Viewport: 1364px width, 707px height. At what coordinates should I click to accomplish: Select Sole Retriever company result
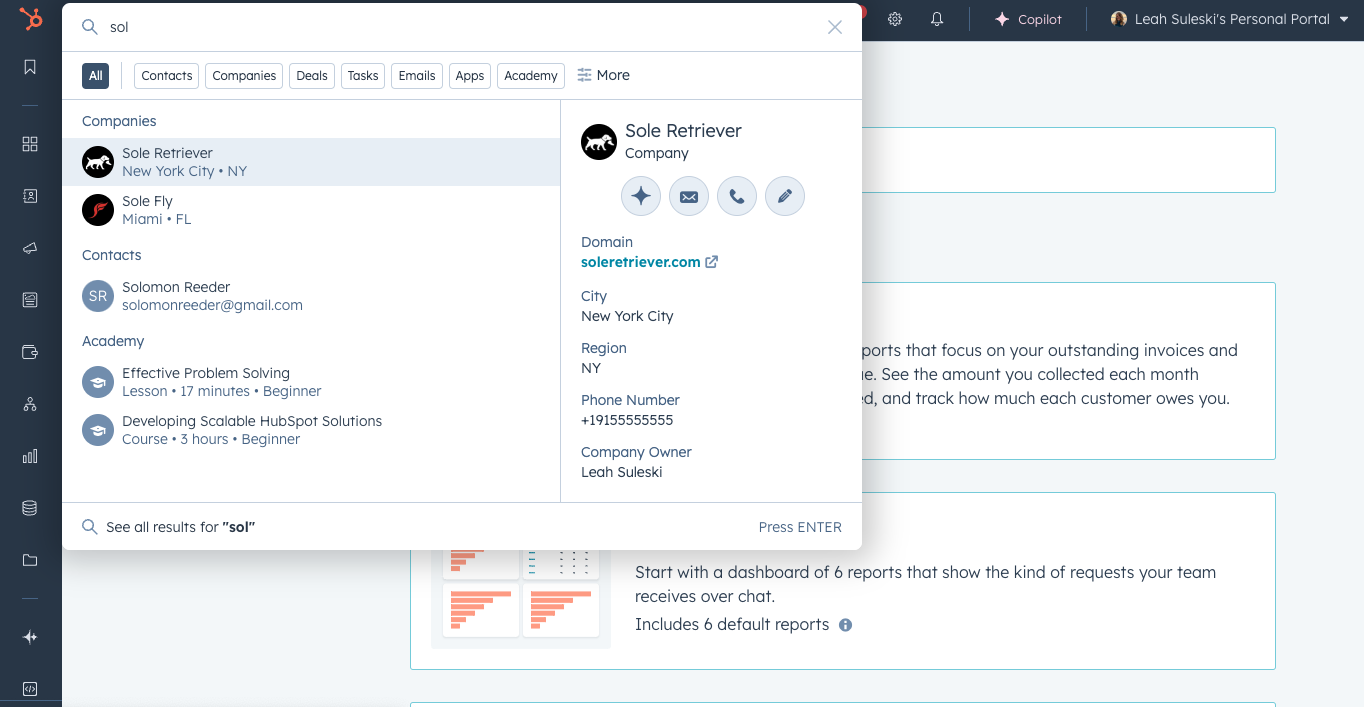(311, 162)
